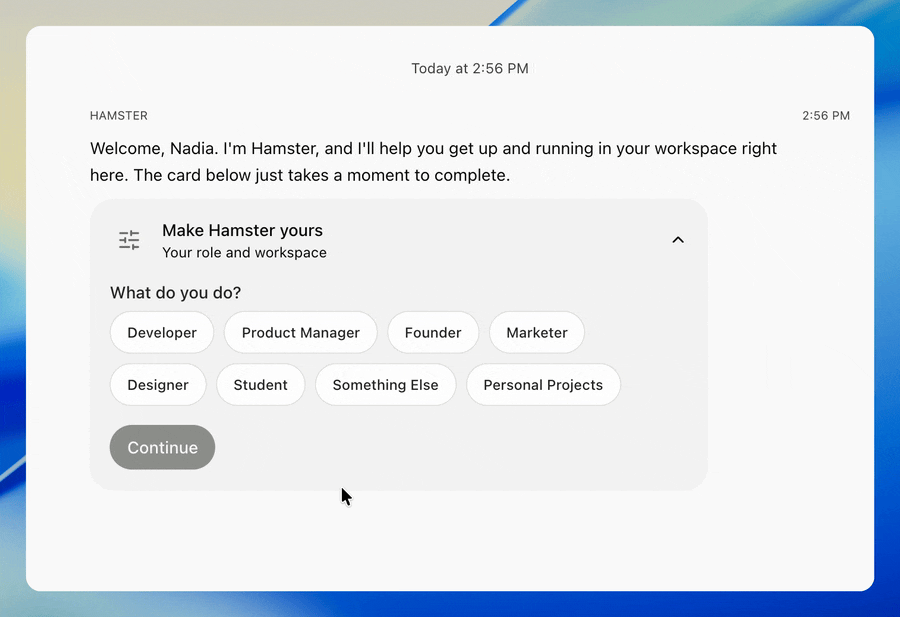Pick the Founder role option
Image resolution: width=900 pixels, height=617 pixels.
point(433,332)
